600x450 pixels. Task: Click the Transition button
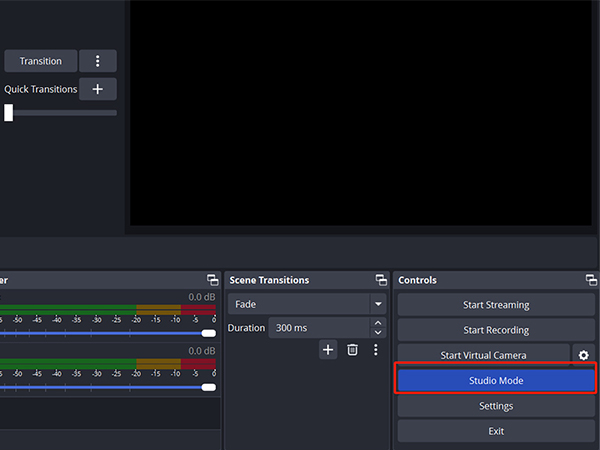point(40,61)
